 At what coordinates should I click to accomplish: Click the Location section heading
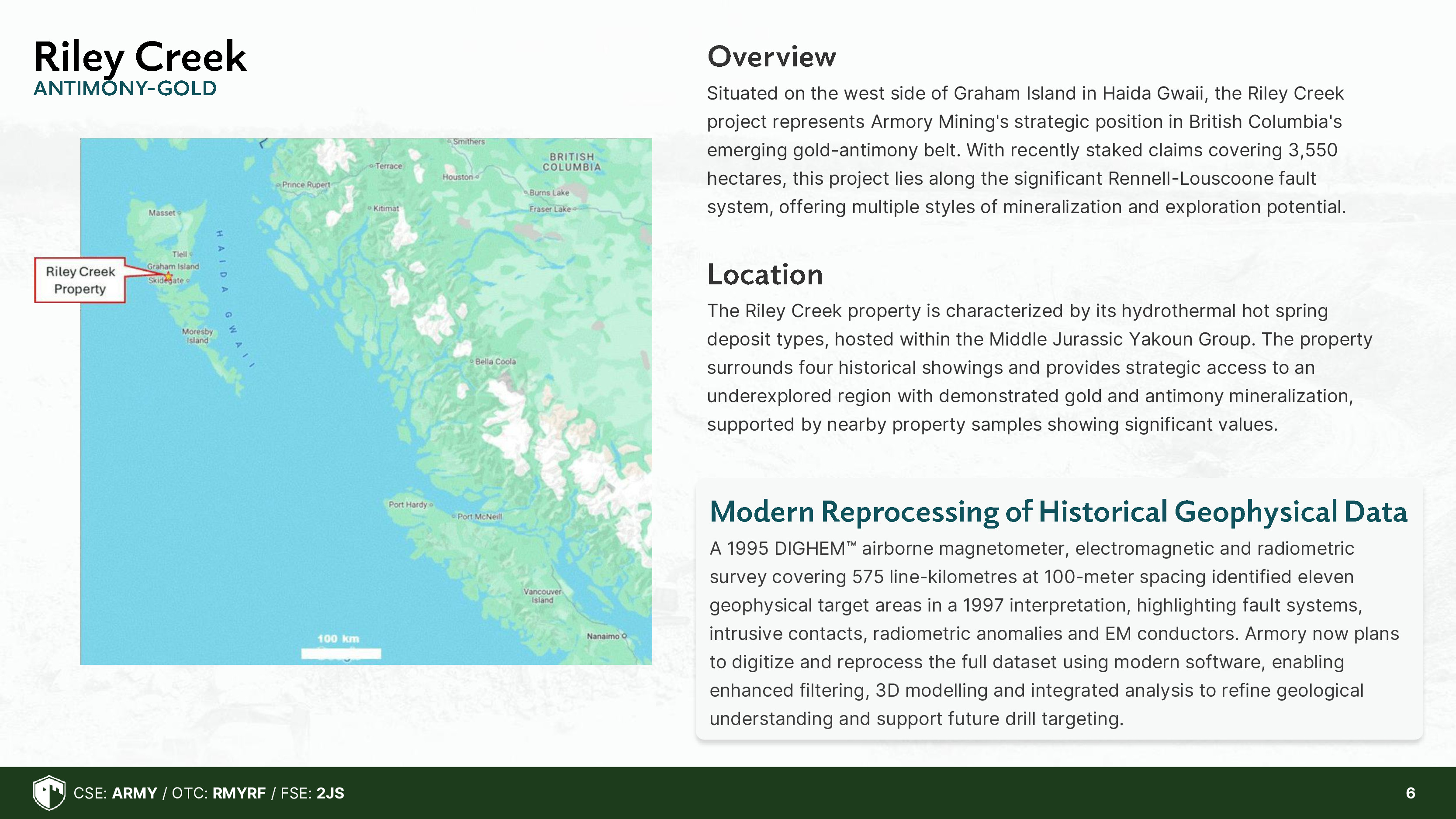click(x=764, y=275)
